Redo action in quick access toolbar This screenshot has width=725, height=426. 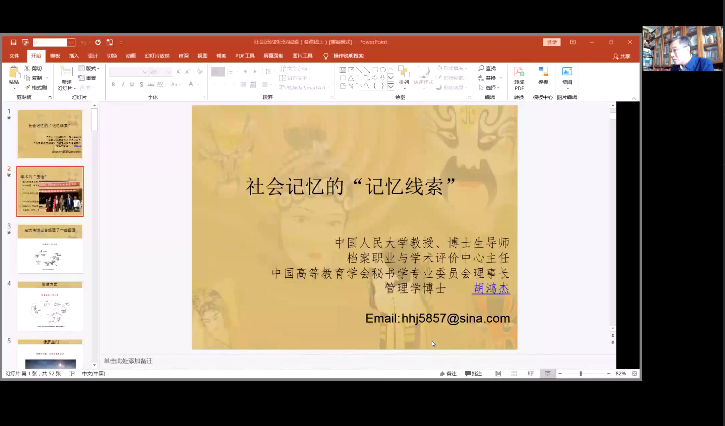coord(98,42)
